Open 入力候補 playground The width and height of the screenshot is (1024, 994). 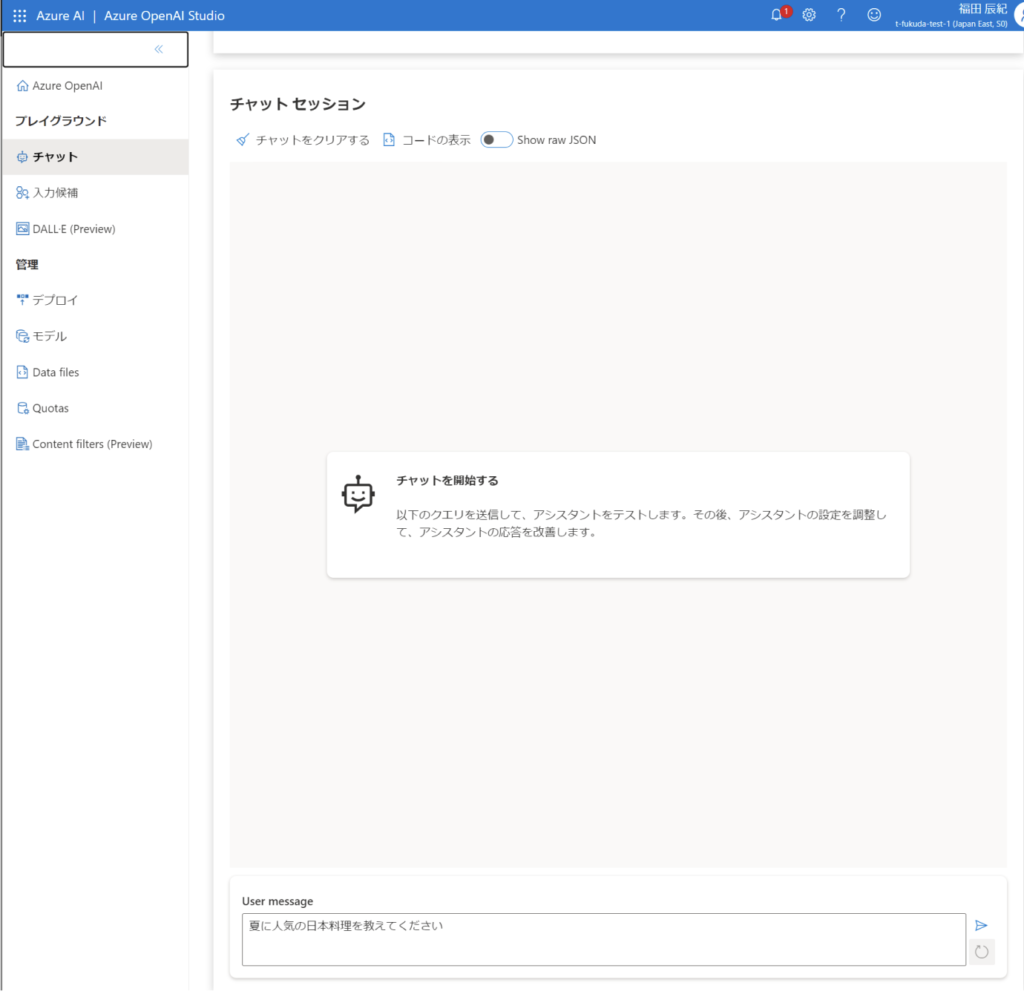pyautogui.click(x=55, y=193)
